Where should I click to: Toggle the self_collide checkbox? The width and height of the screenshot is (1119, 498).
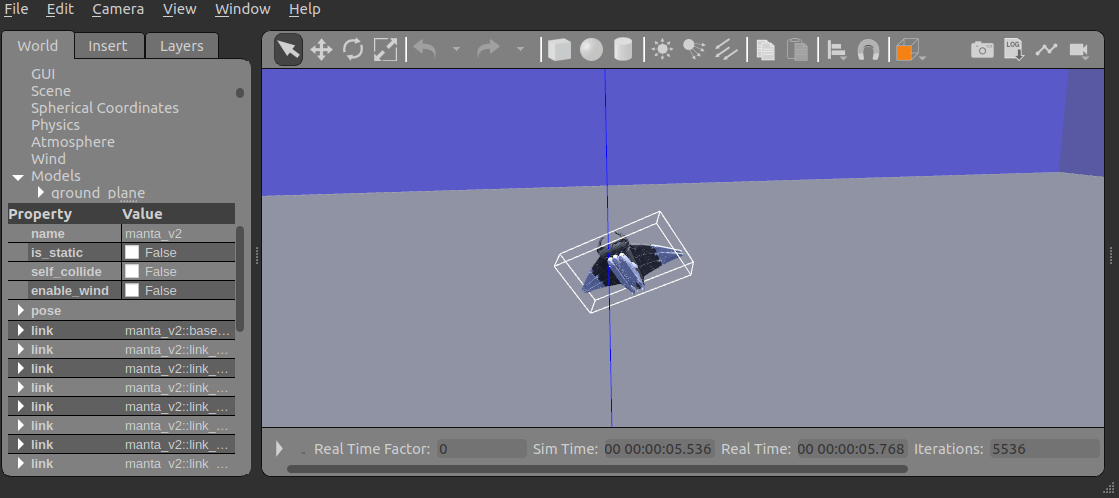(132, 271)
